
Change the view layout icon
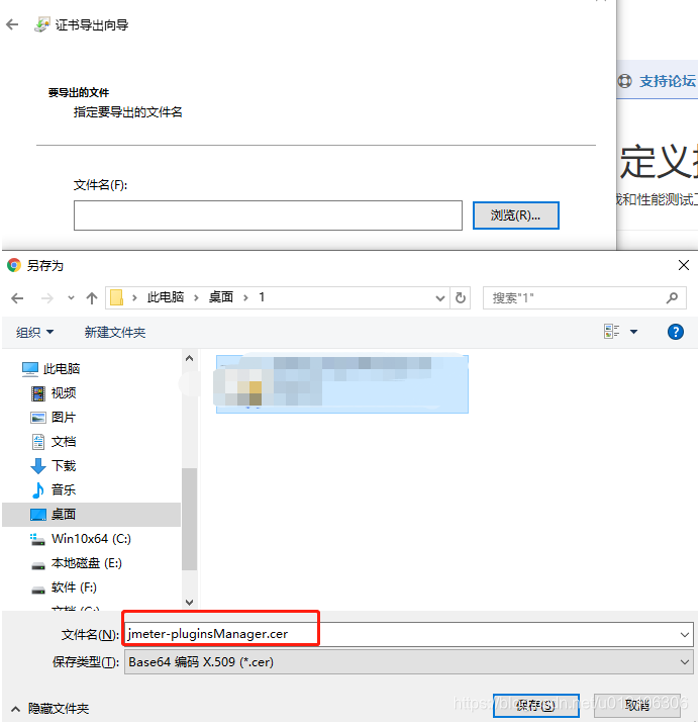(x=611, y=331)
